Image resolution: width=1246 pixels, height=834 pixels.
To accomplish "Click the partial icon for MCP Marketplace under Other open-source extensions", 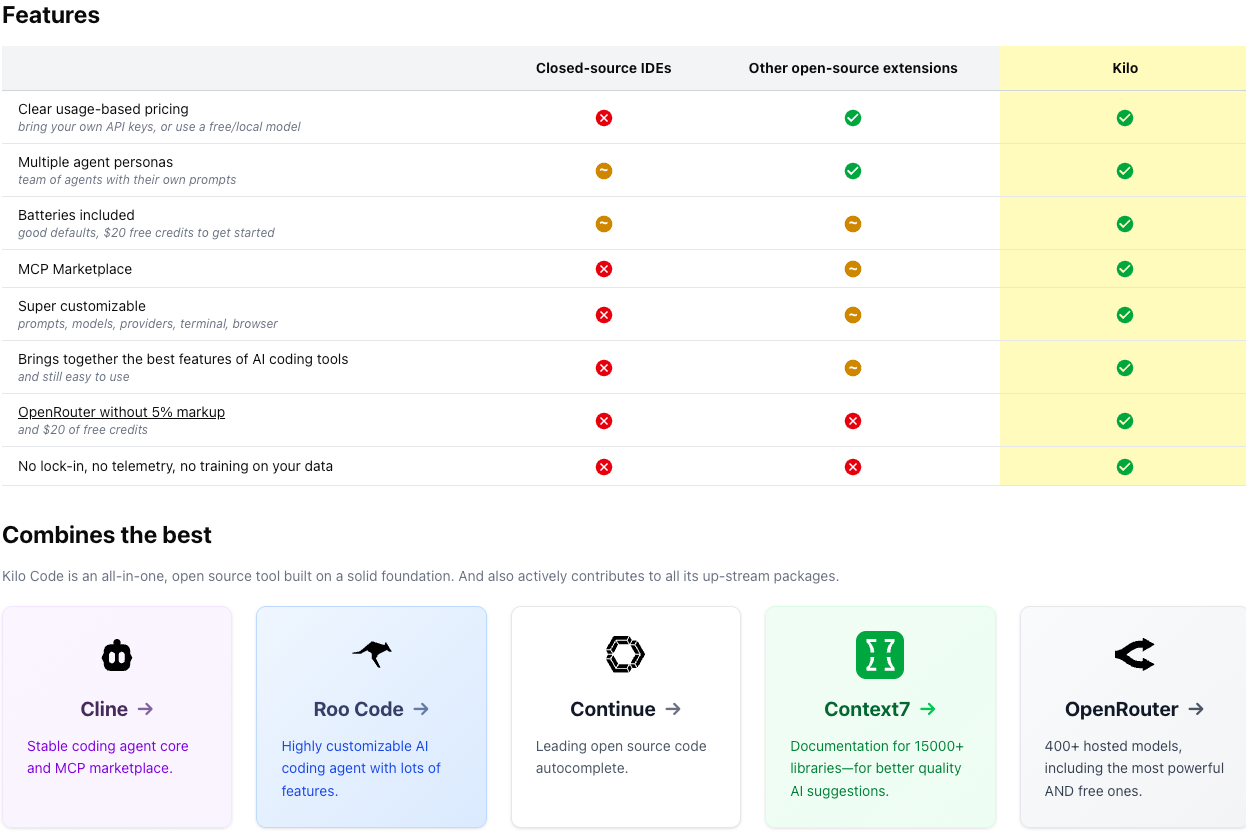I will (x=853, y=269).
